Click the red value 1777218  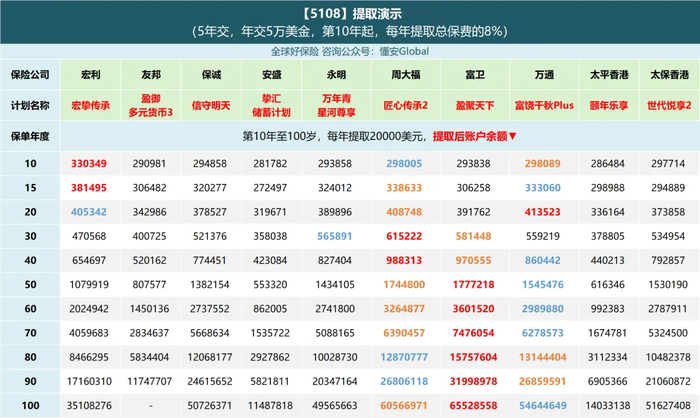tap(473, 284)
